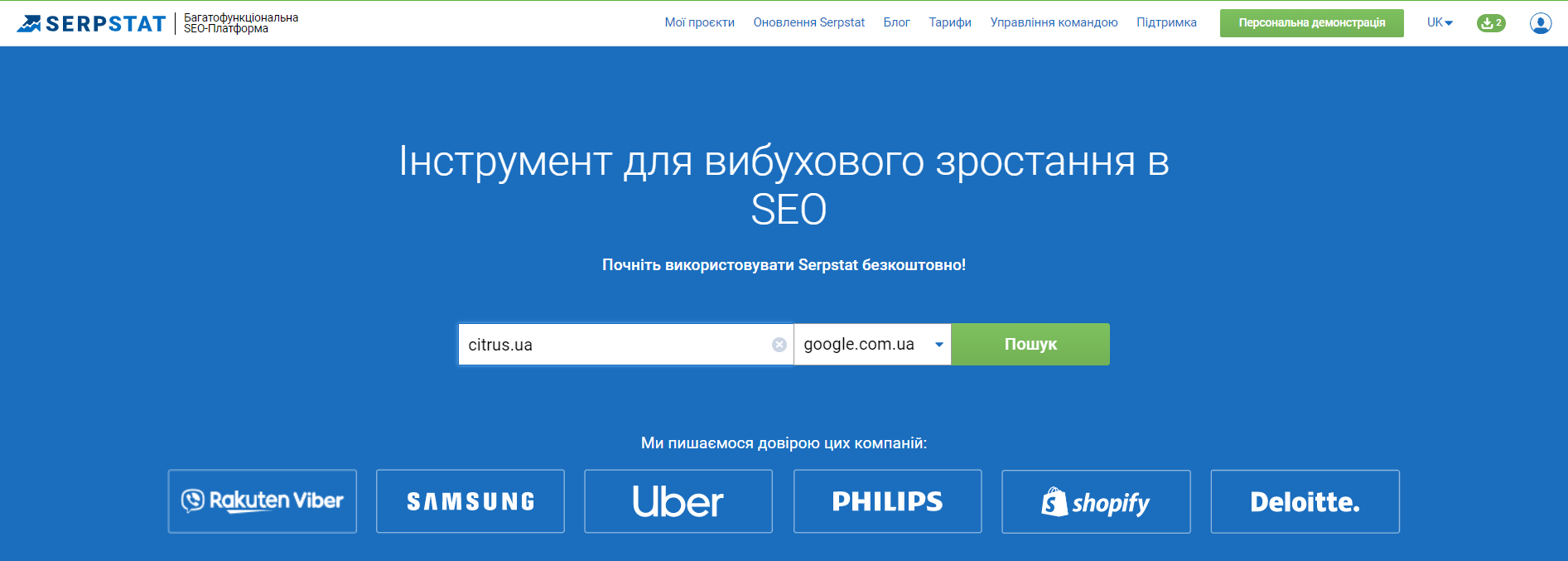Go to Оновлення Serpstat
Viewport: 1568px width, 561px height.
(808, 22)
